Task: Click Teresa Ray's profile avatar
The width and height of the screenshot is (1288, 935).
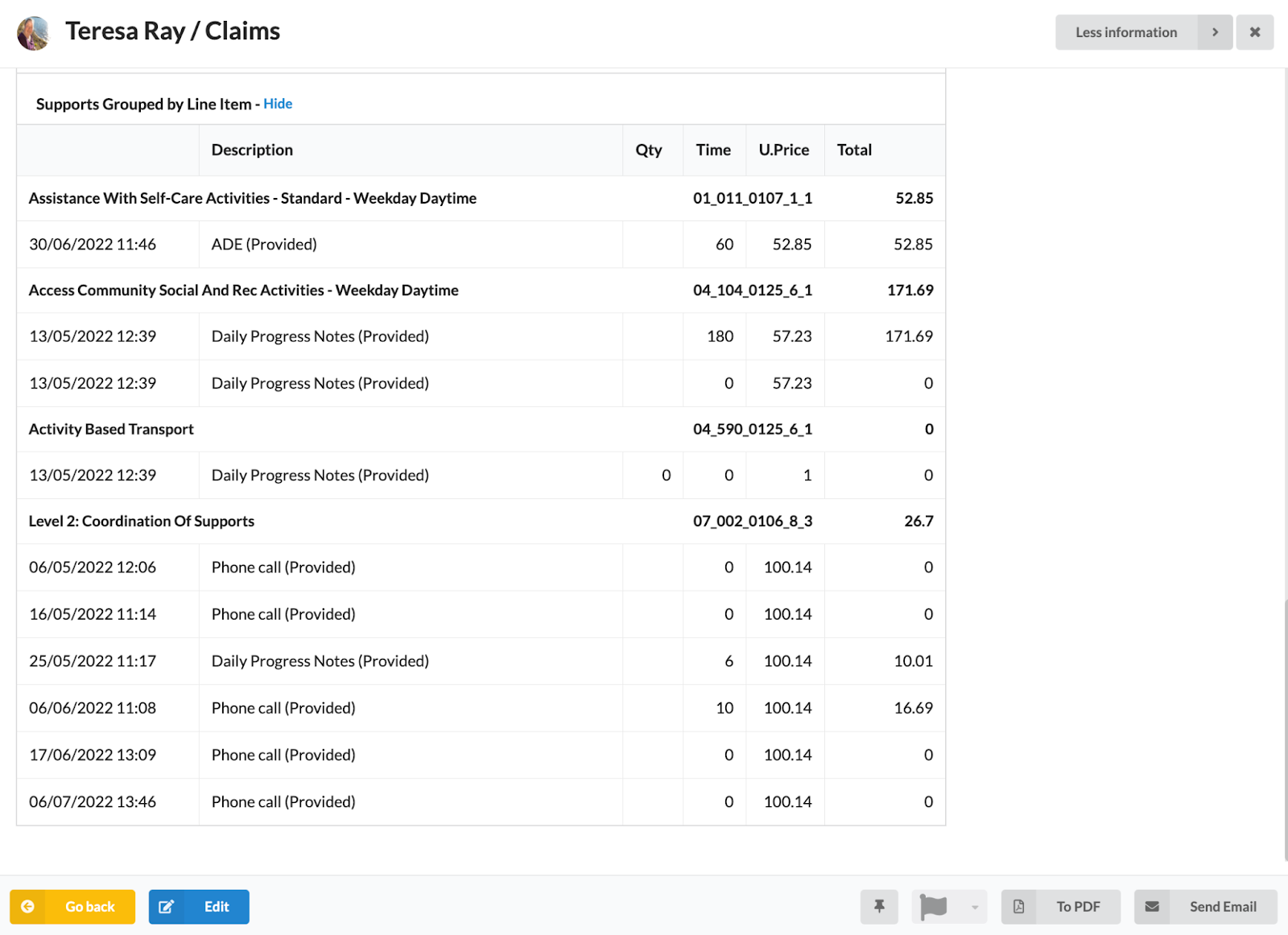Action: tap(34, 32)
